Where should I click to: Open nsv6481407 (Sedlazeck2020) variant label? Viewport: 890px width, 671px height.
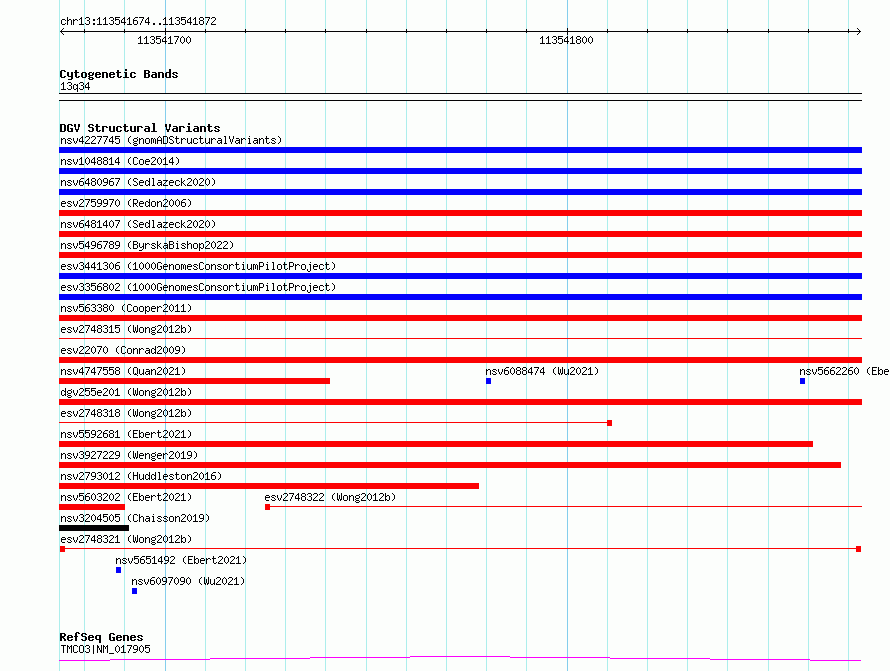[x=138, y=224]
